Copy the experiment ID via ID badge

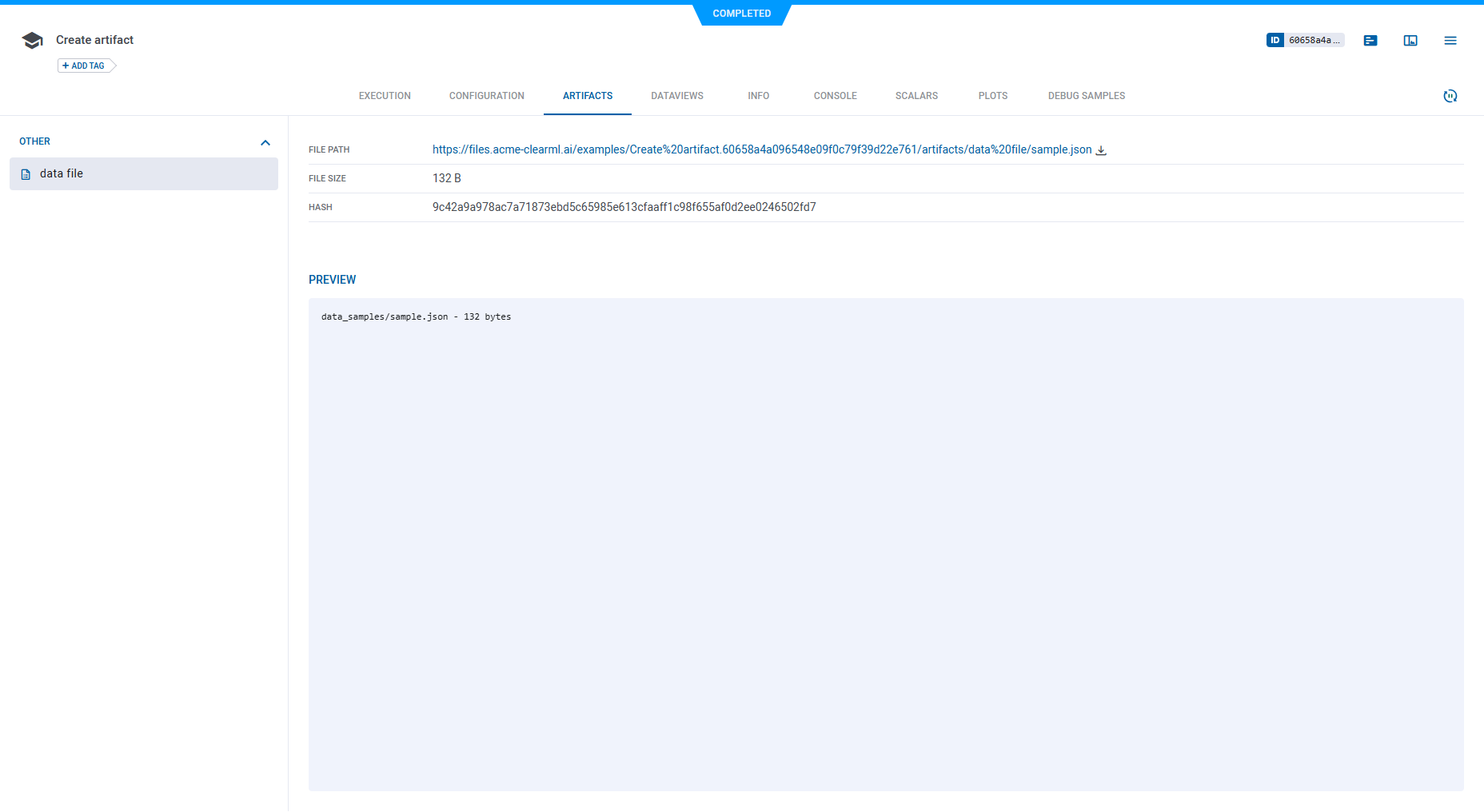point(1305,39)
